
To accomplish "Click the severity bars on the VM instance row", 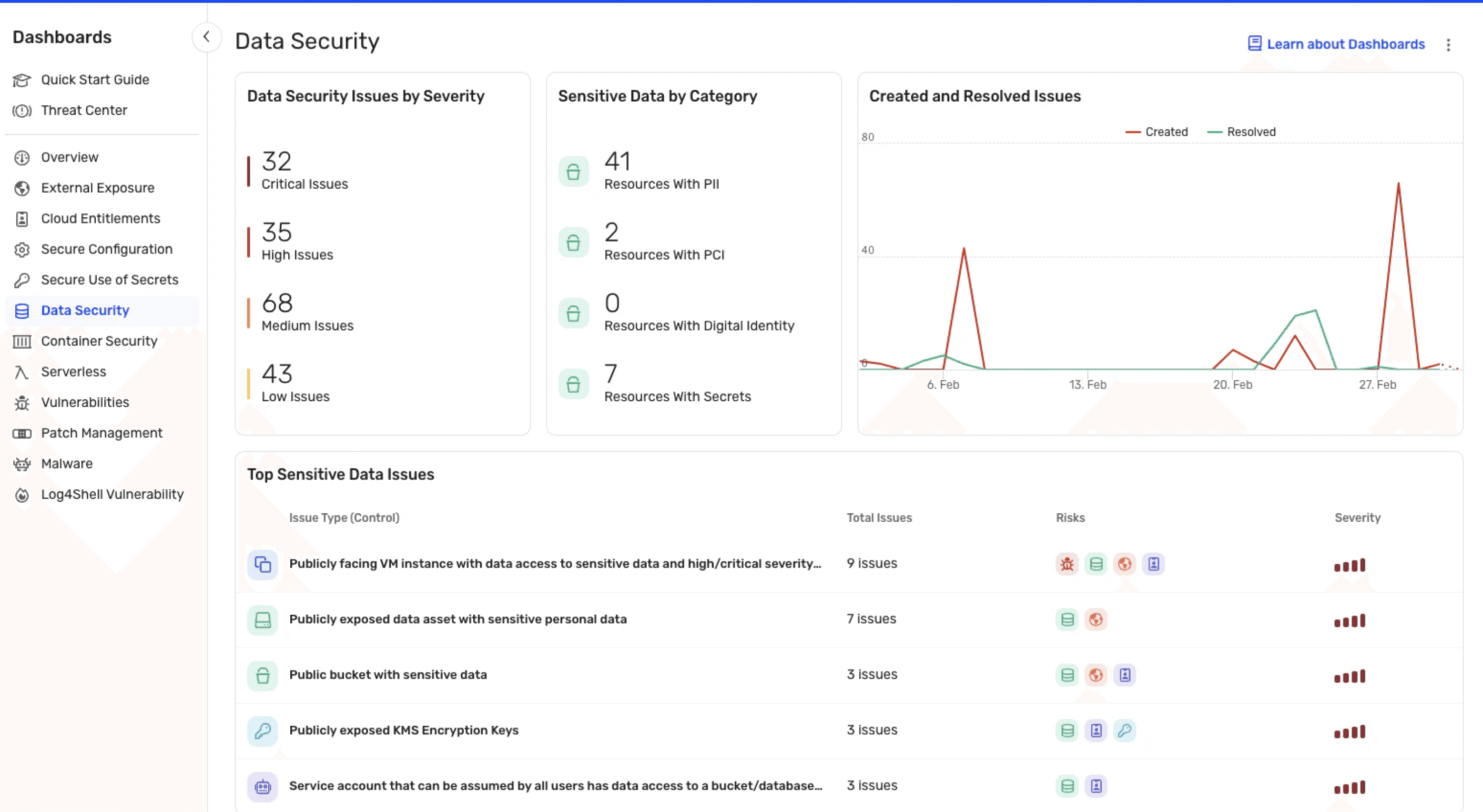I will 1350,565.
